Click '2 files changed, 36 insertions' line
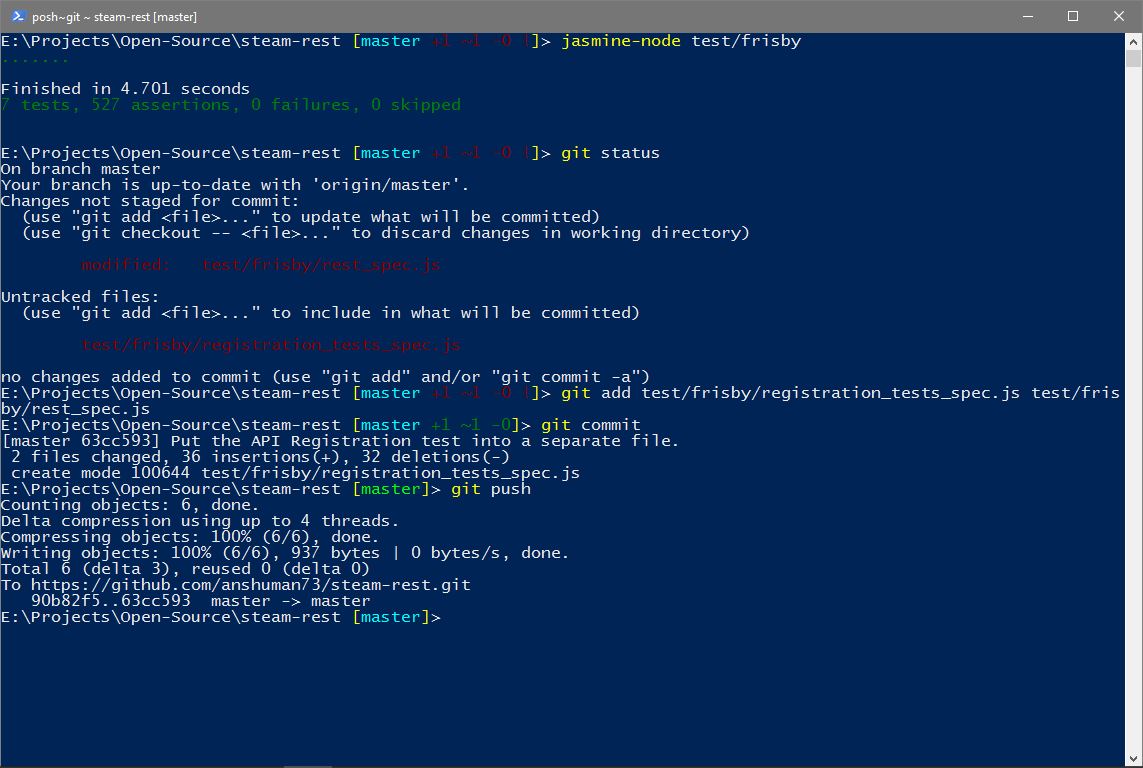1143x768 pixels. coord(260,457)
